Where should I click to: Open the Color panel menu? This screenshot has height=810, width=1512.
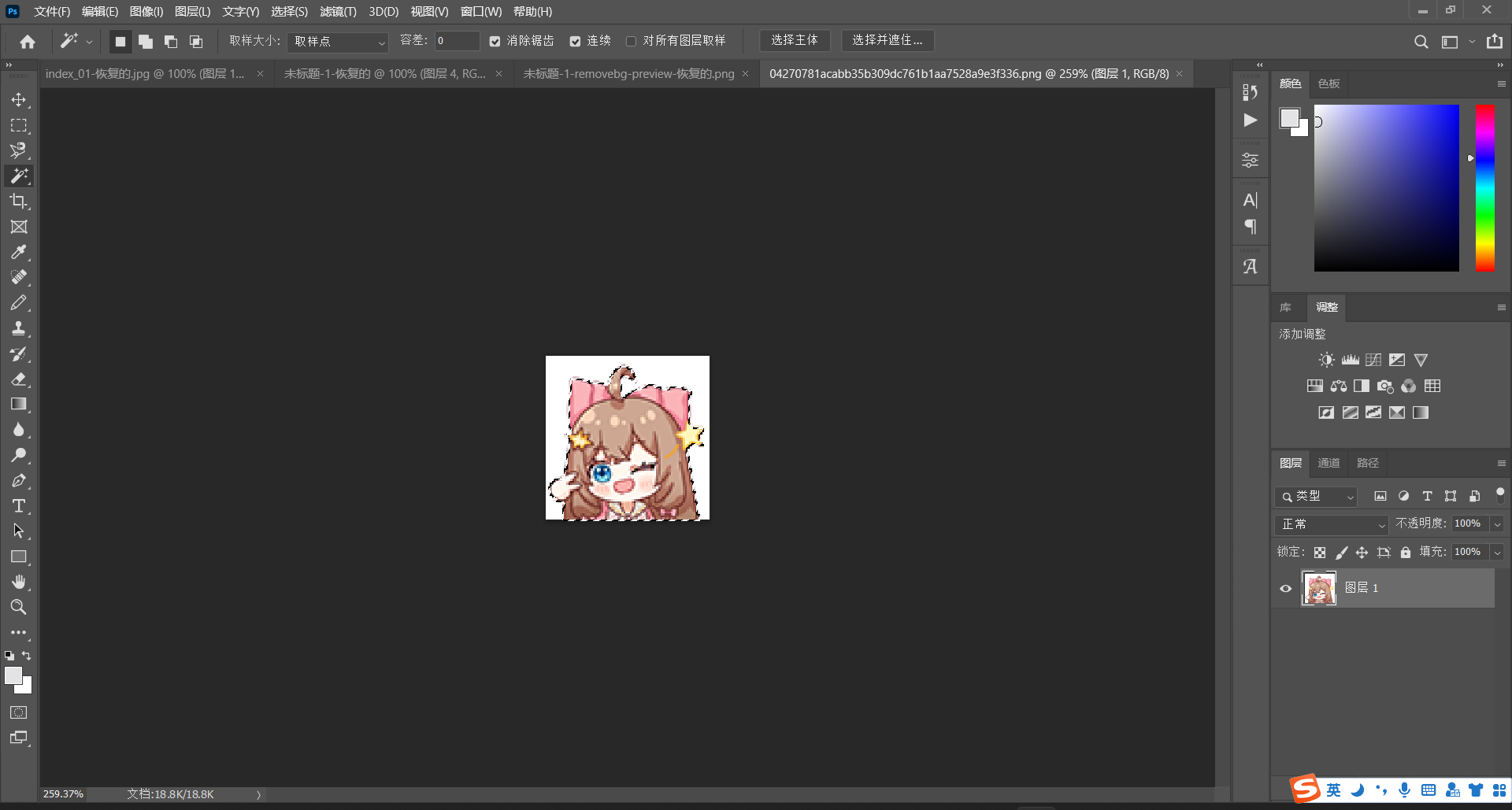point(1501,84)
